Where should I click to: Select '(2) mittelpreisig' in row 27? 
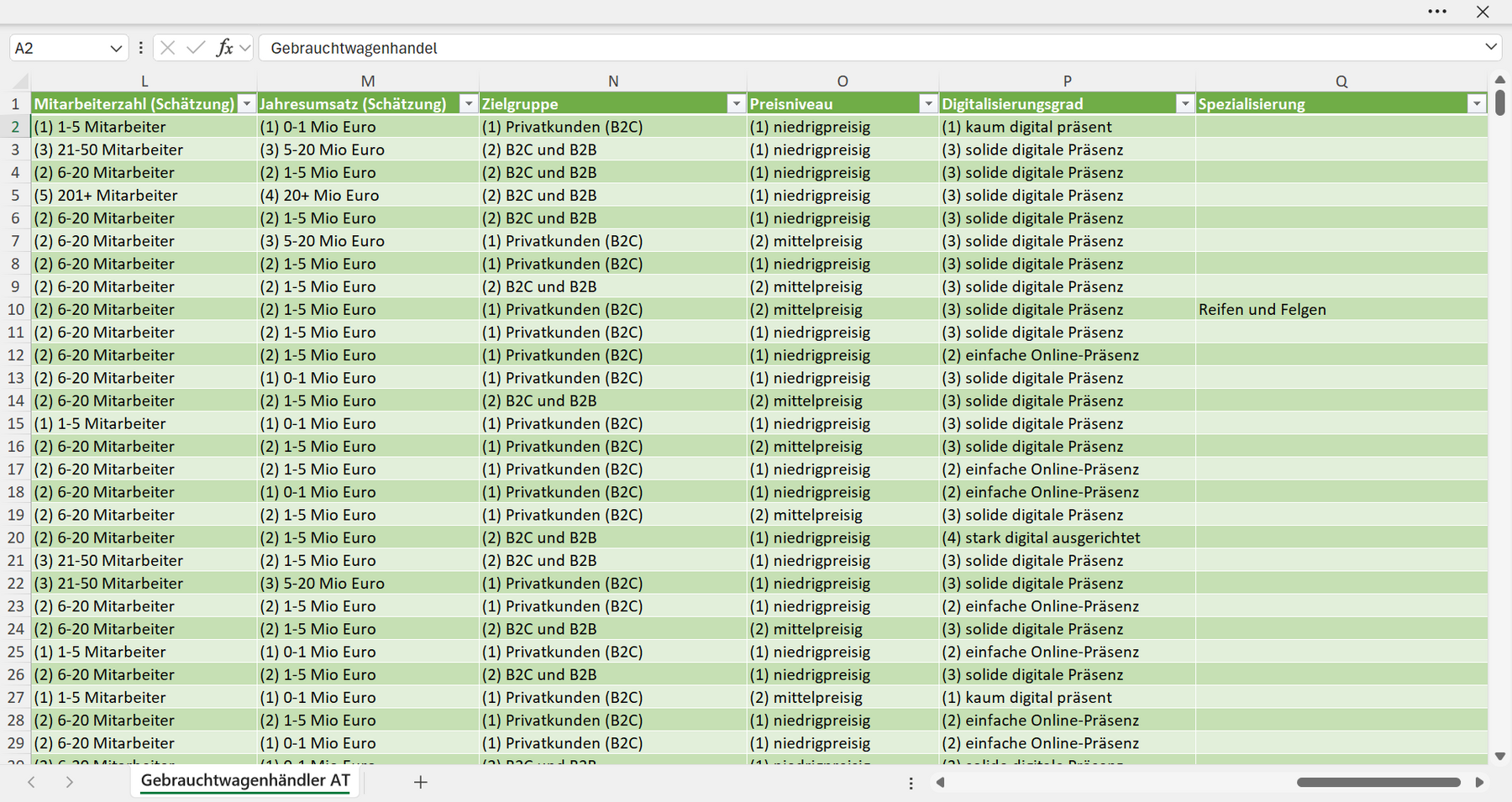[x=843, y=697]
